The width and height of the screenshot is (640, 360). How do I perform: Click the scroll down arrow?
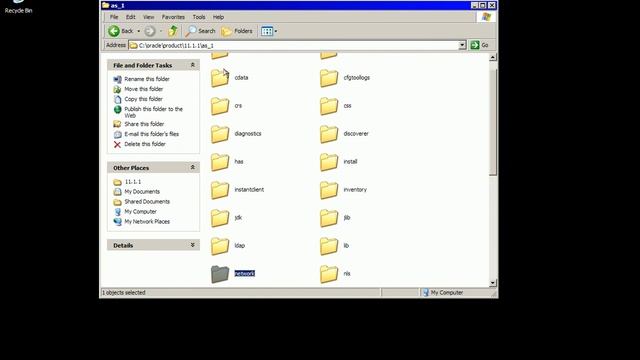point(493,282)
